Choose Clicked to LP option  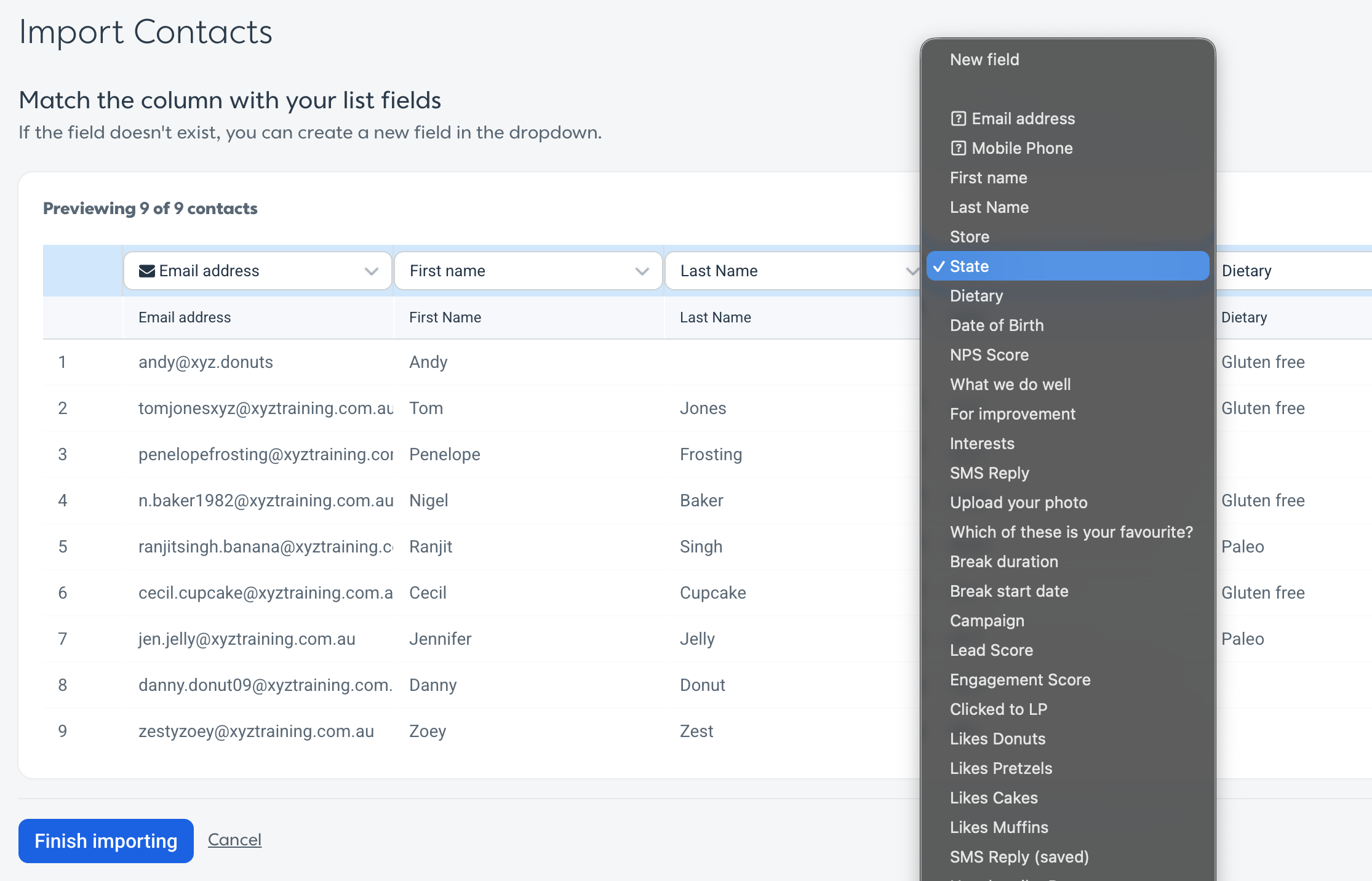(1067, 709)
